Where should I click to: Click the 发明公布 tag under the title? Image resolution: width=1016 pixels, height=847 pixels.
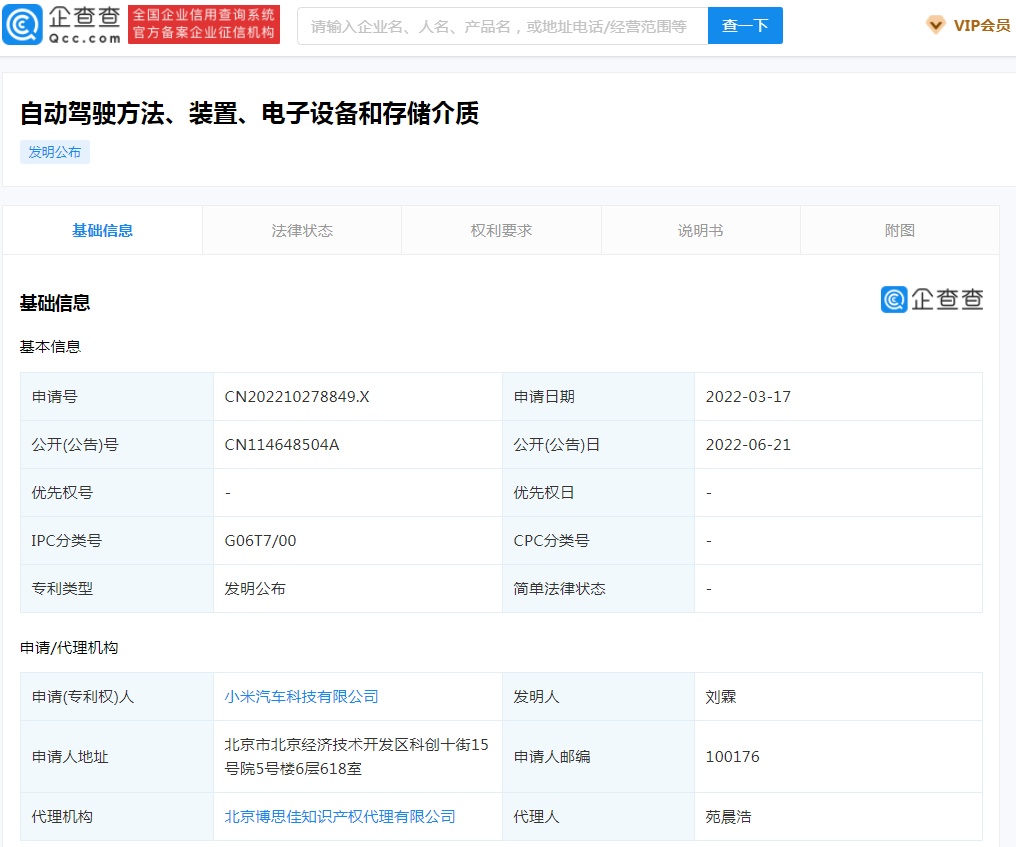click(55, 152)
